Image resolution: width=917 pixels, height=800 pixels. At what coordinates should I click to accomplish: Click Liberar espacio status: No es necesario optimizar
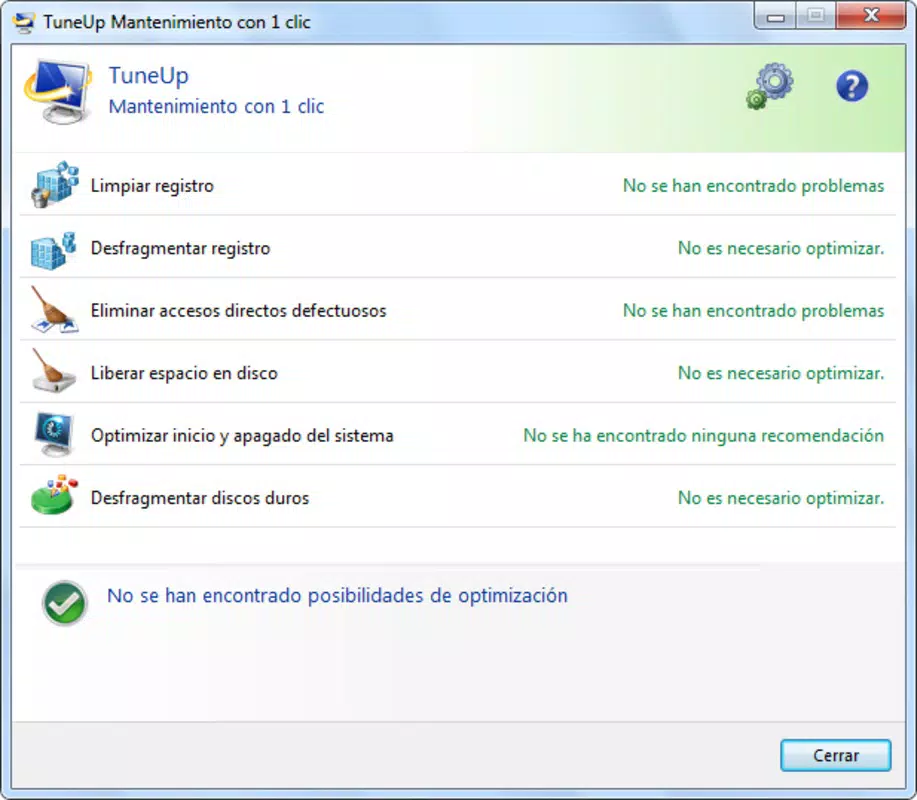tap(781, 373)
